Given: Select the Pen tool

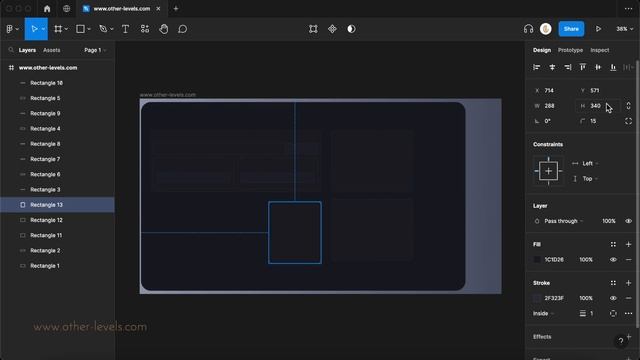Looking at the screenshot, I should 103,29.
